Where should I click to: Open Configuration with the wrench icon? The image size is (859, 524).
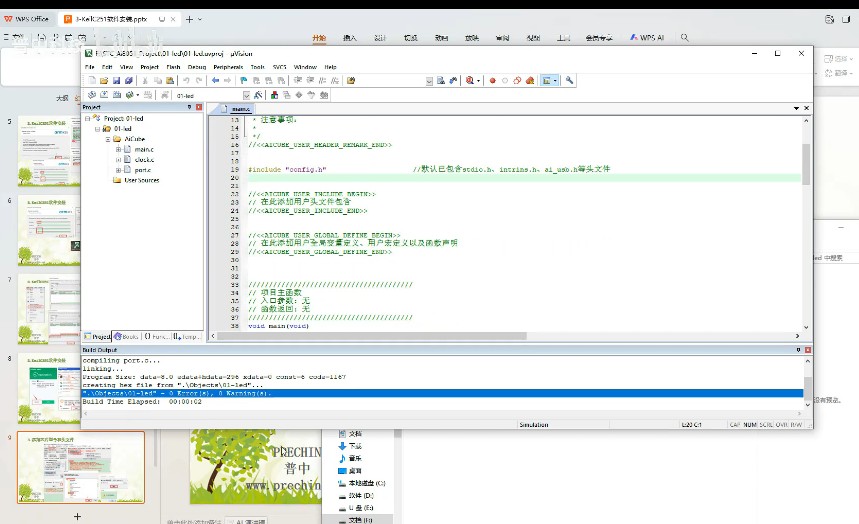(570, 80)
